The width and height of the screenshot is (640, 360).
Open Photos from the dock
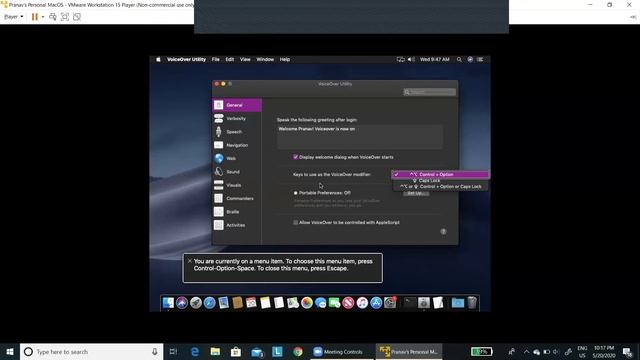pyautogui.click(x=307, y=303)
